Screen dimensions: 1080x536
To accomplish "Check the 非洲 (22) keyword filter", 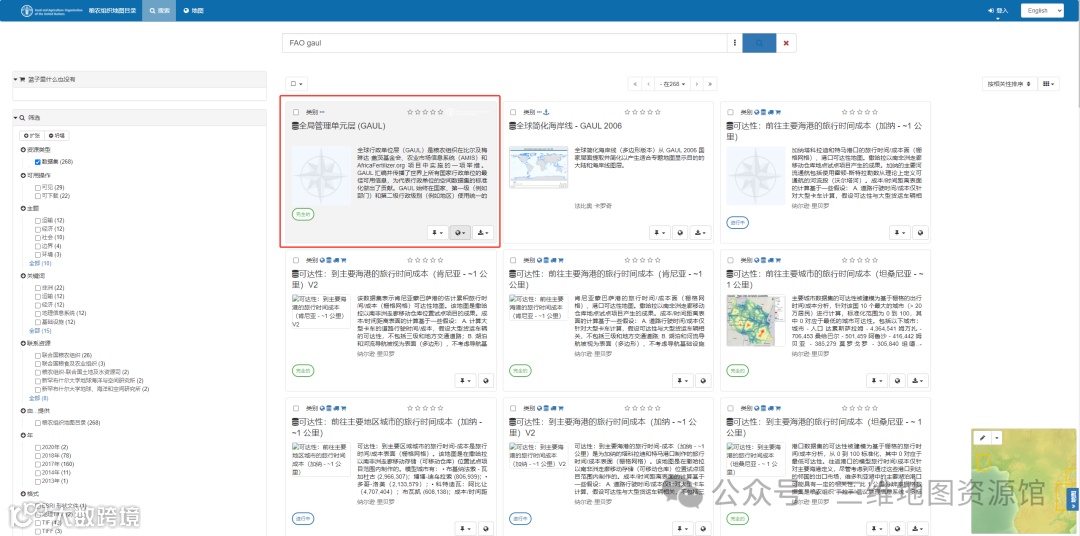I will (x=38, y=287).
